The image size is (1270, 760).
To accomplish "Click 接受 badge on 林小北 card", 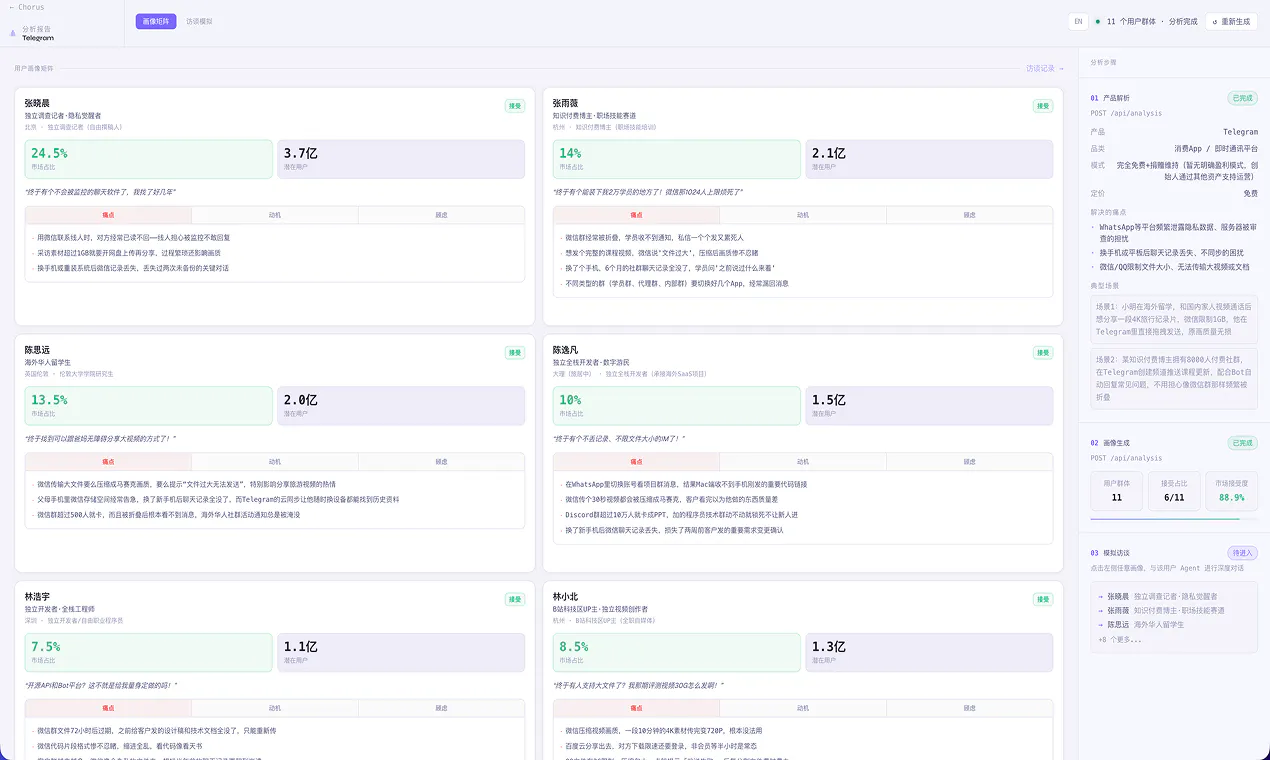I will [x=1043, y=600].
